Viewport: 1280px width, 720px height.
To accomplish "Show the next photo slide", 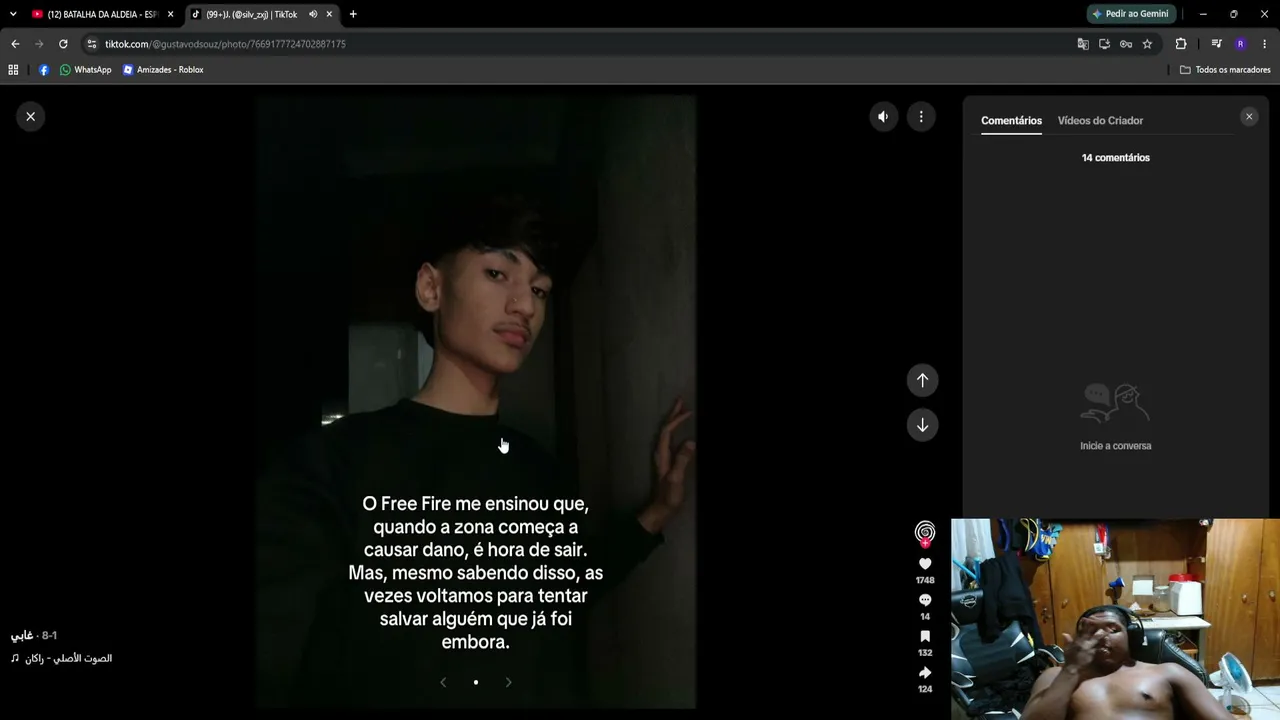I will [508, 682].
